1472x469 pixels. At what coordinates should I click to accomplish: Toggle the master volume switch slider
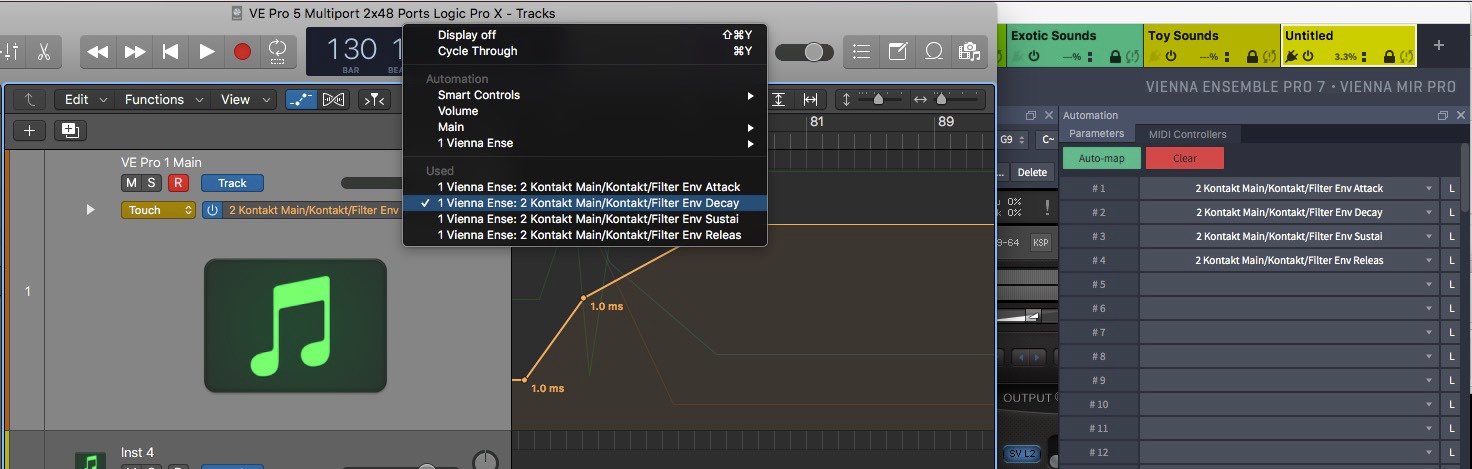[x=806, y=52]
